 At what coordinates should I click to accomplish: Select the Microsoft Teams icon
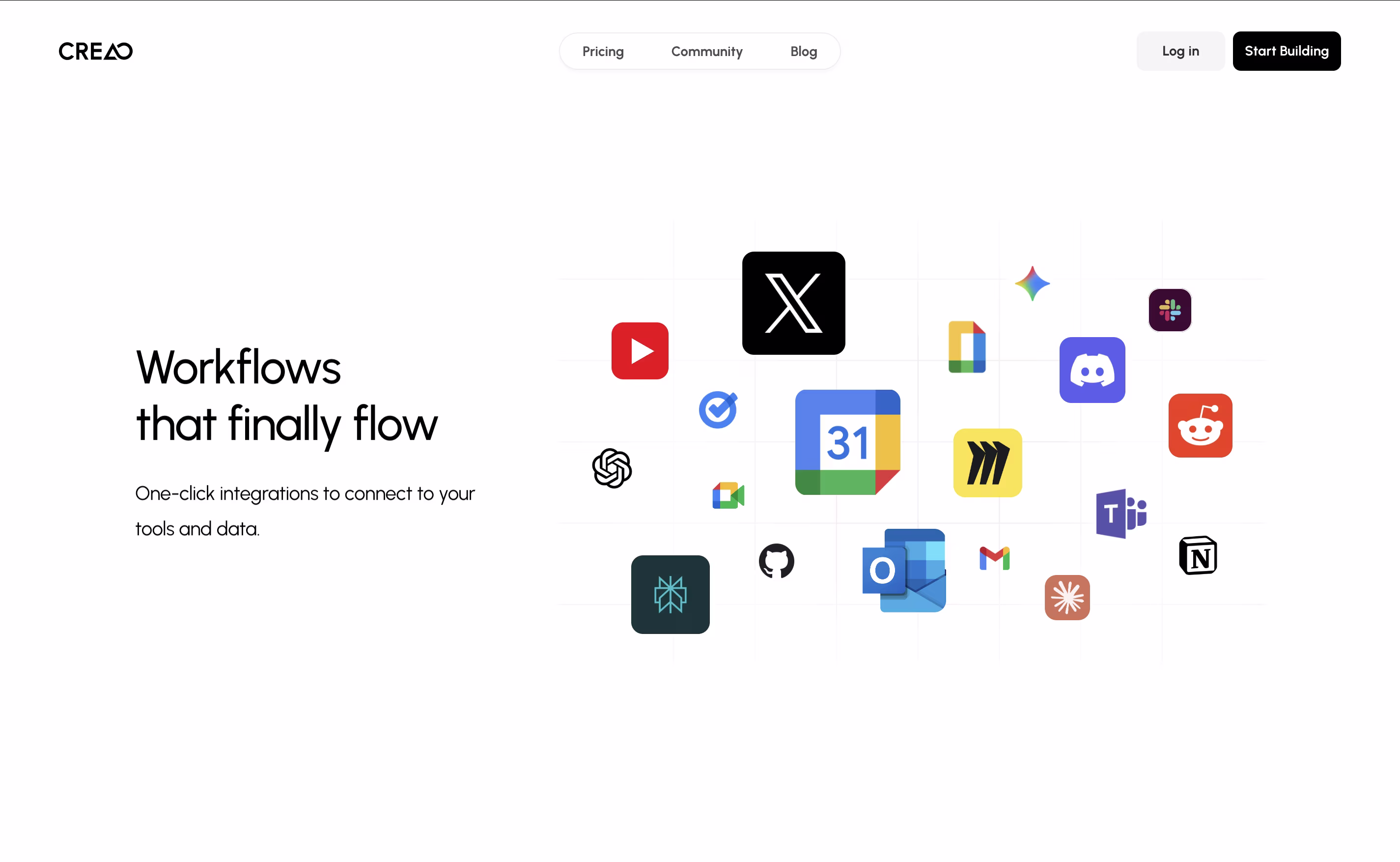(1121, 514)
